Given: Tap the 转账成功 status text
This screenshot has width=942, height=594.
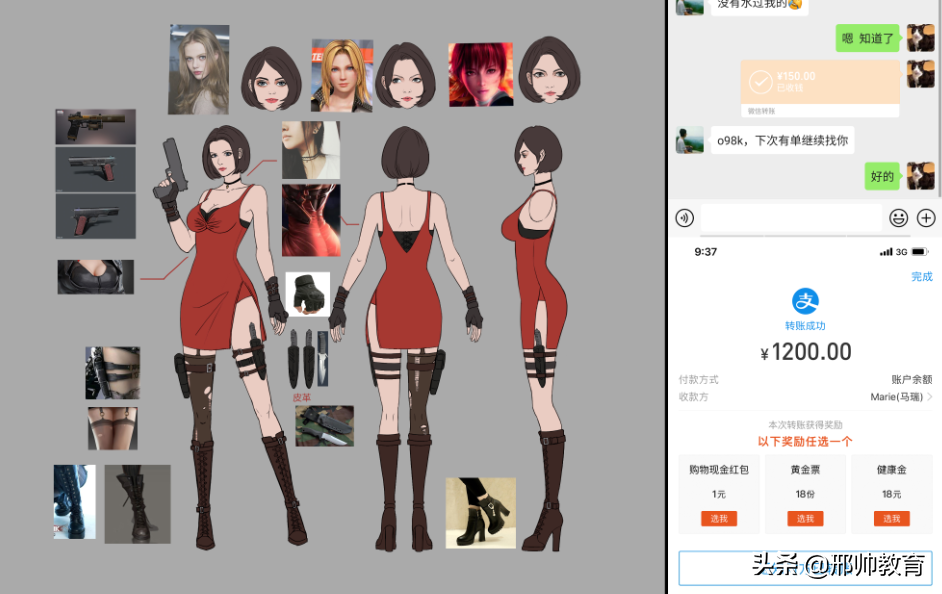Looking at the screenshot, I should tap(805, 326).
